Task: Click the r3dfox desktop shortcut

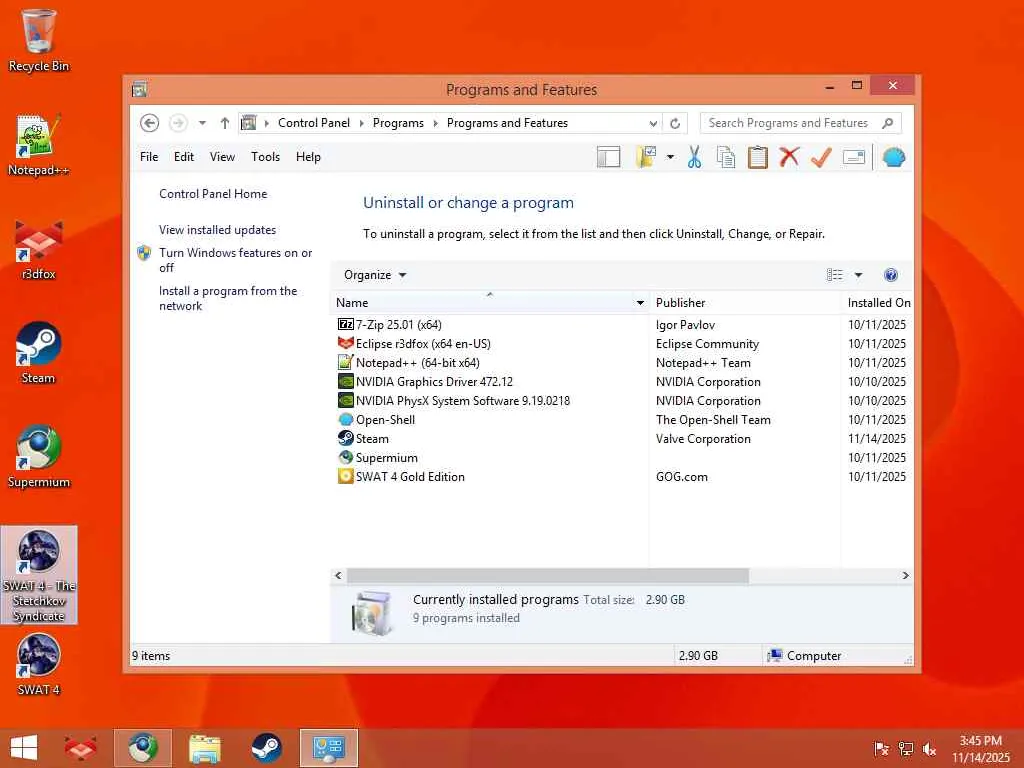Action: point(39,250)
